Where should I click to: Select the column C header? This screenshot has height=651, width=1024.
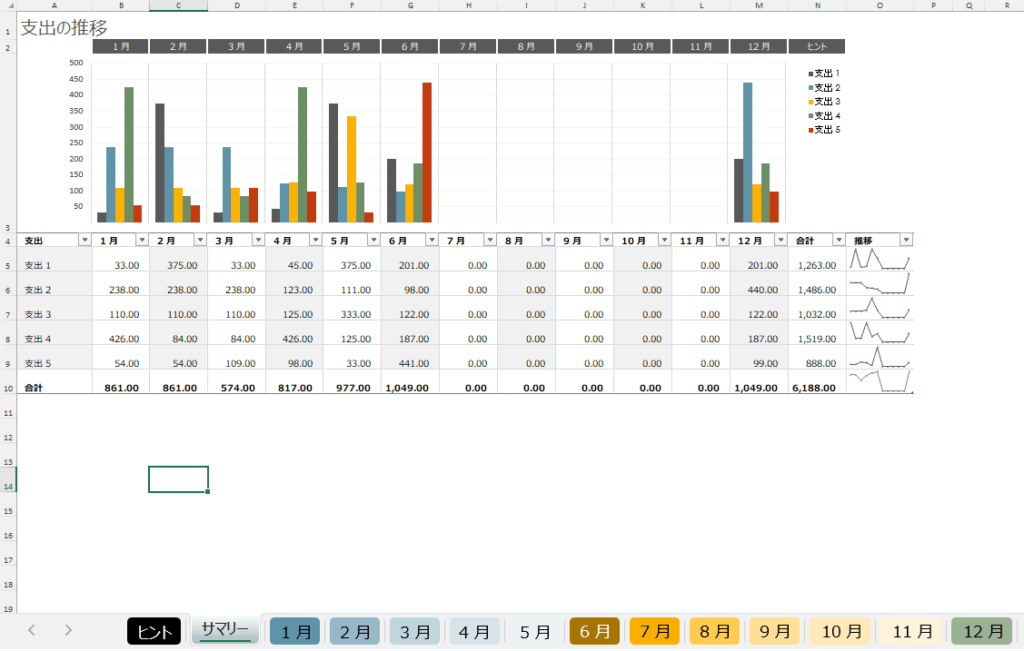(178, 5)
